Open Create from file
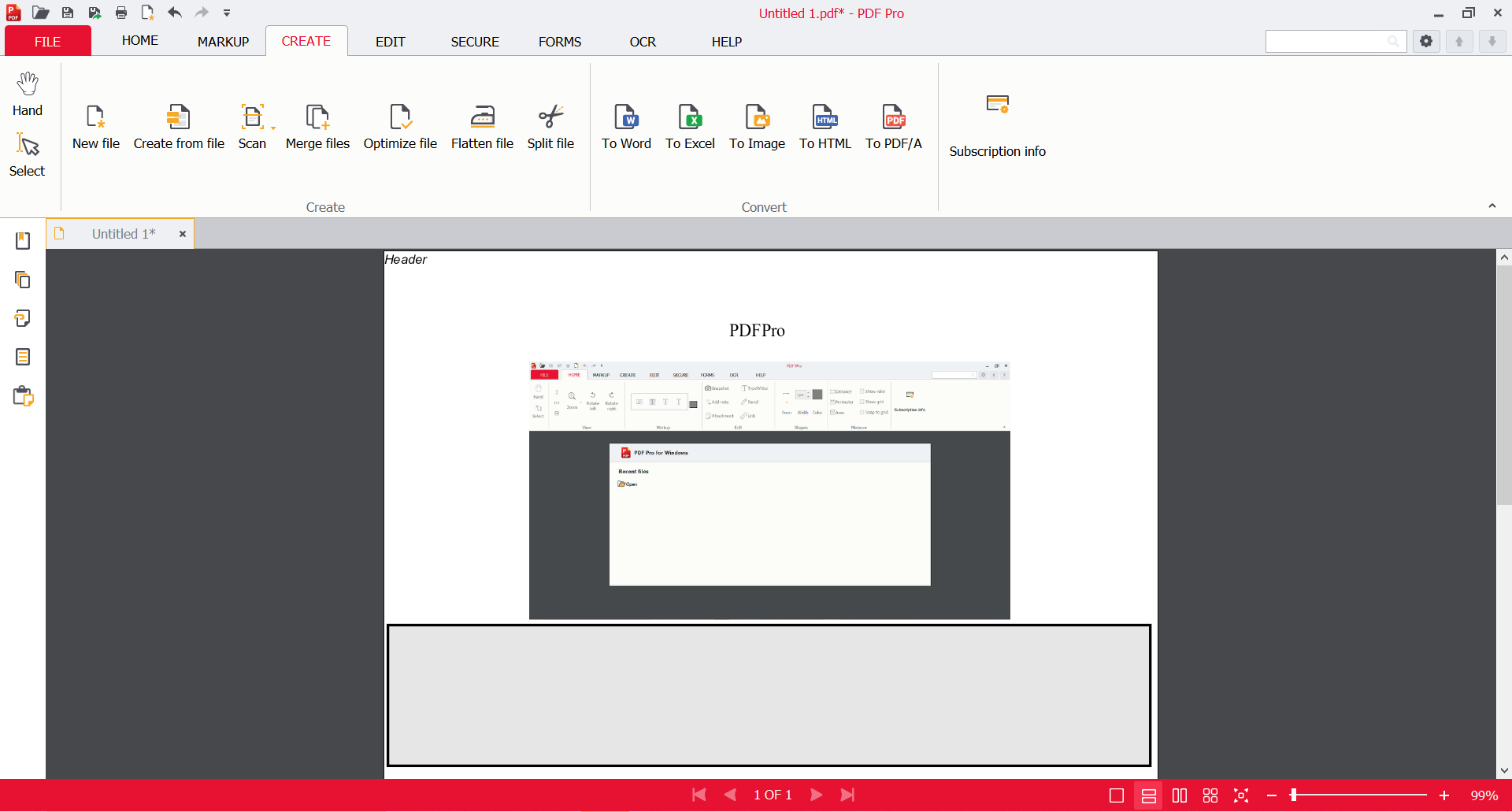Image resolution: width=1512 pixels, height=812 pixels. click(x=179, y=127)
